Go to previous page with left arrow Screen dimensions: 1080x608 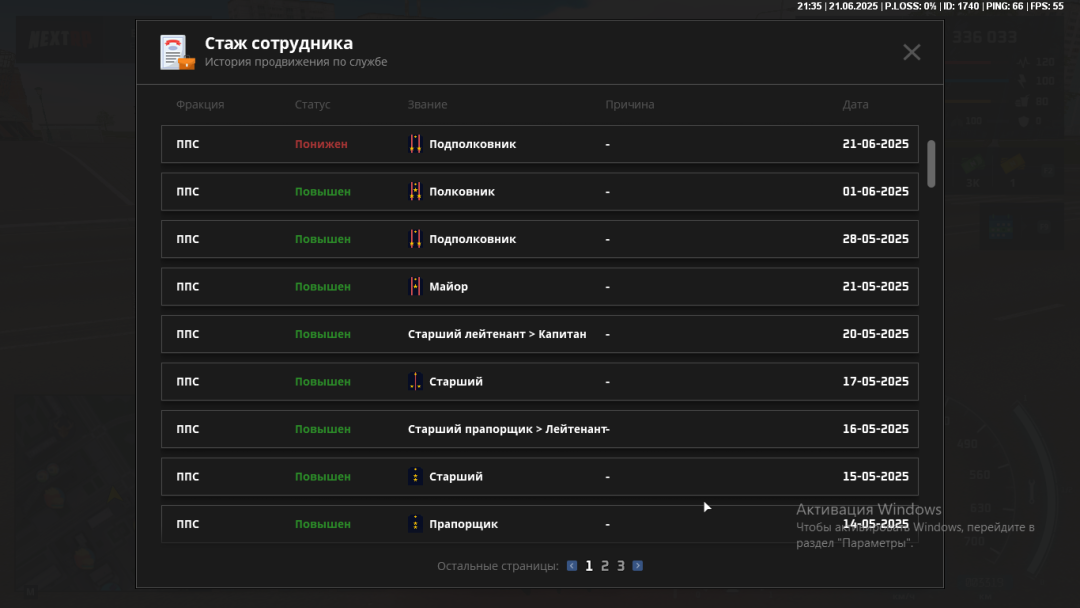click(x=572, y=566)
